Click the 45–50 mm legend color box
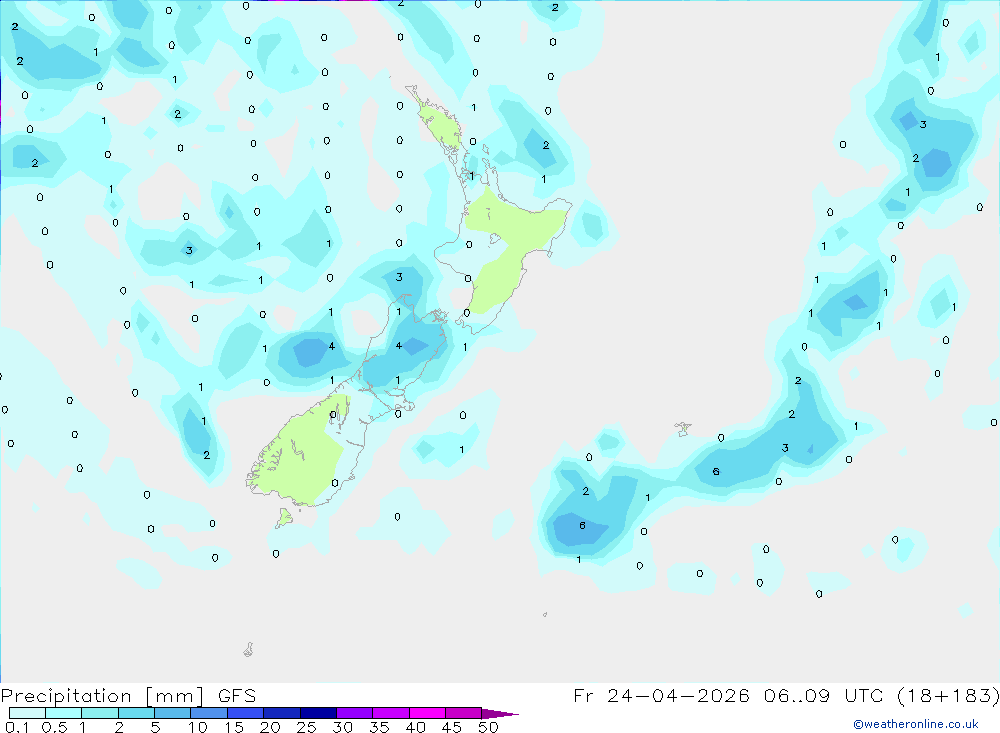The width and height of the screenshot is (1000, 733). click(x=463, y=713)
